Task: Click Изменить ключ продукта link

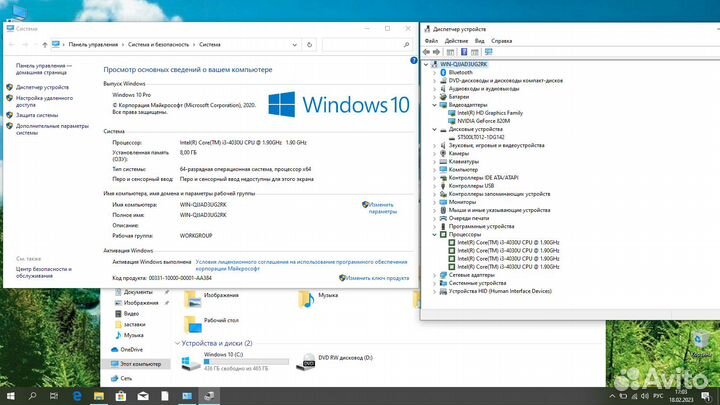Action: pos(377,278)
